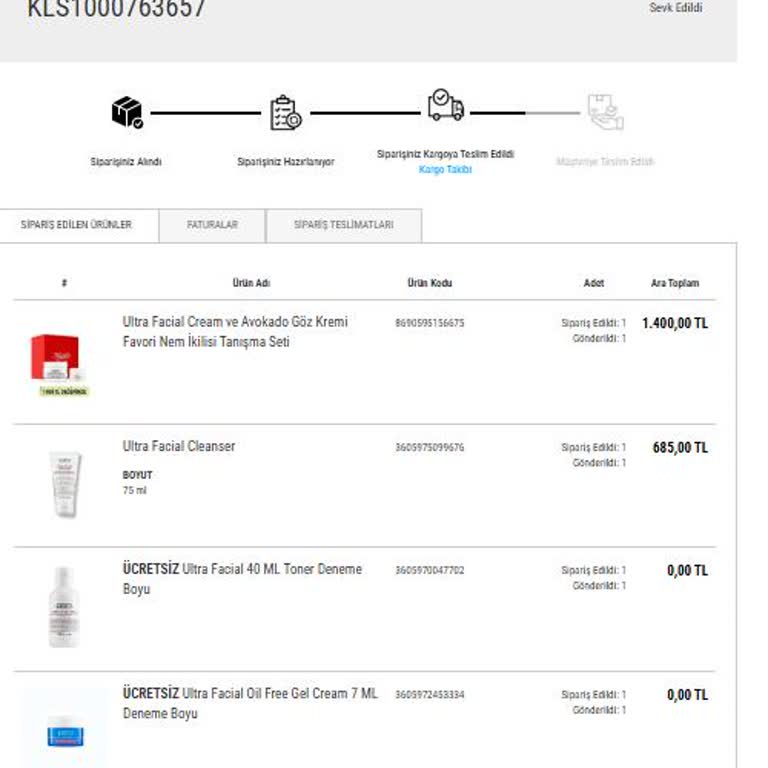Screen dimensions: 768x768
Task: Click the Ara Toplam column header
Action: pyautogui.click(x=675, y=283)
